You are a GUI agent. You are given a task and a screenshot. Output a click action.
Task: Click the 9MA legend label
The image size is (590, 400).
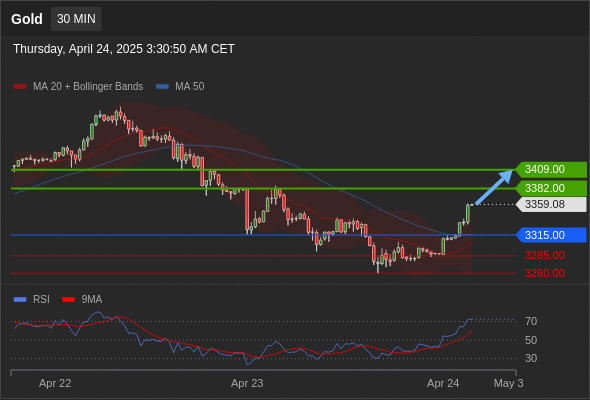(x=92, y=300)
